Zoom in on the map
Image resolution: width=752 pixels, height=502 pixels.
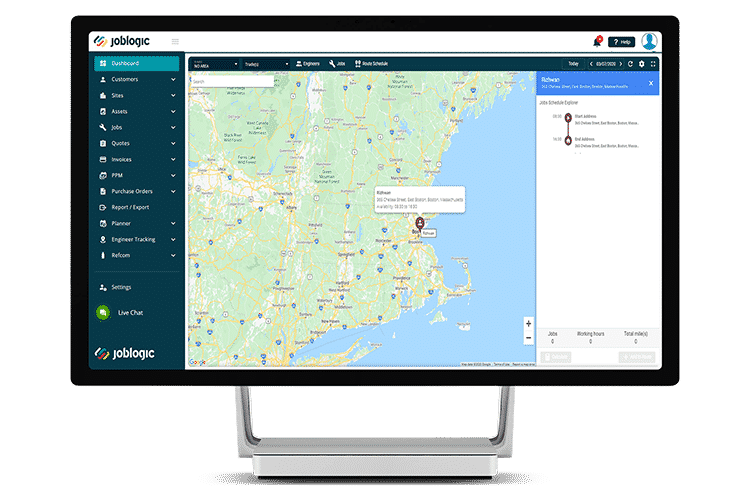tap(529, 324)
